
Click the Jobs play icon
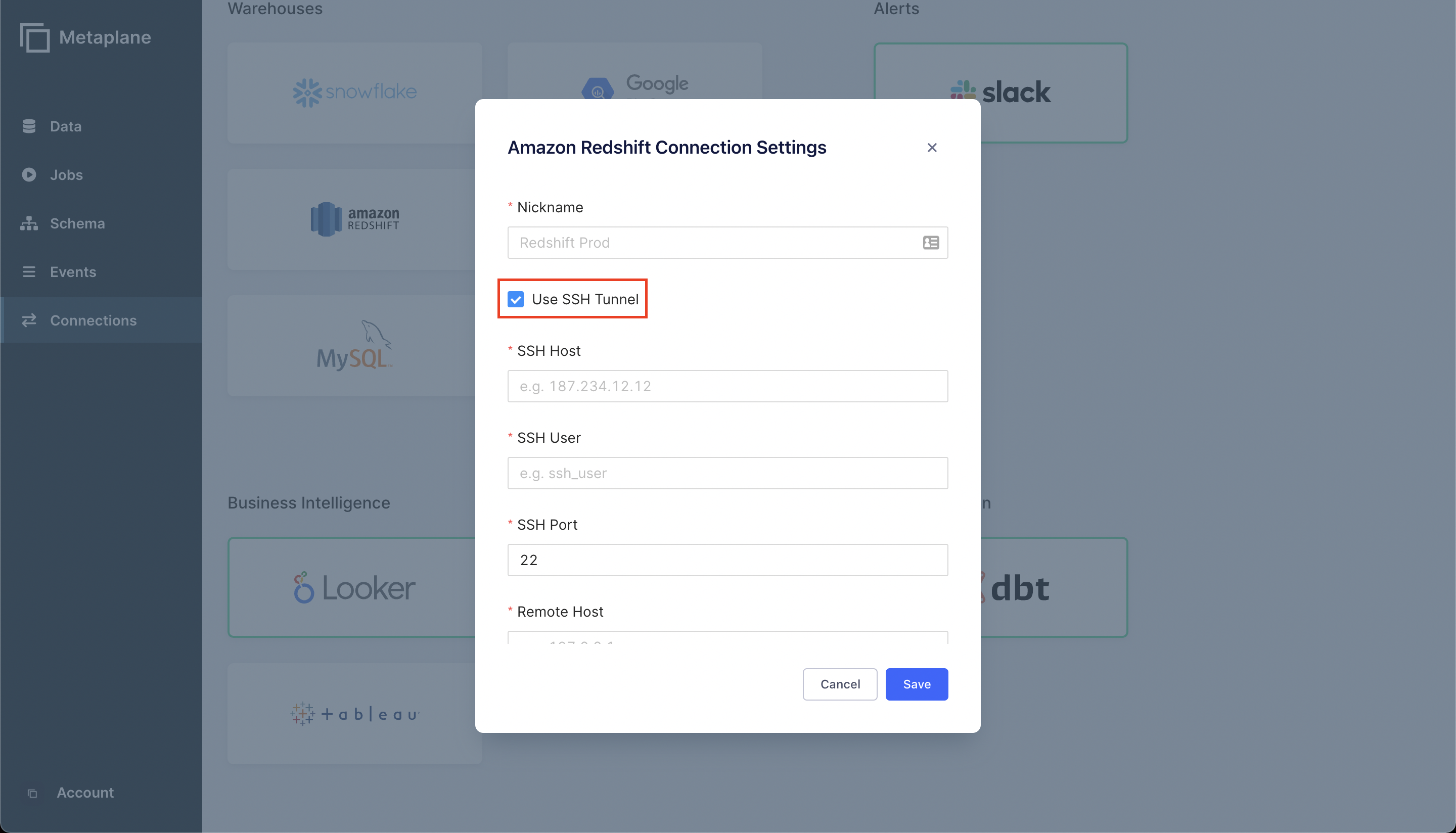pos(29,174)
